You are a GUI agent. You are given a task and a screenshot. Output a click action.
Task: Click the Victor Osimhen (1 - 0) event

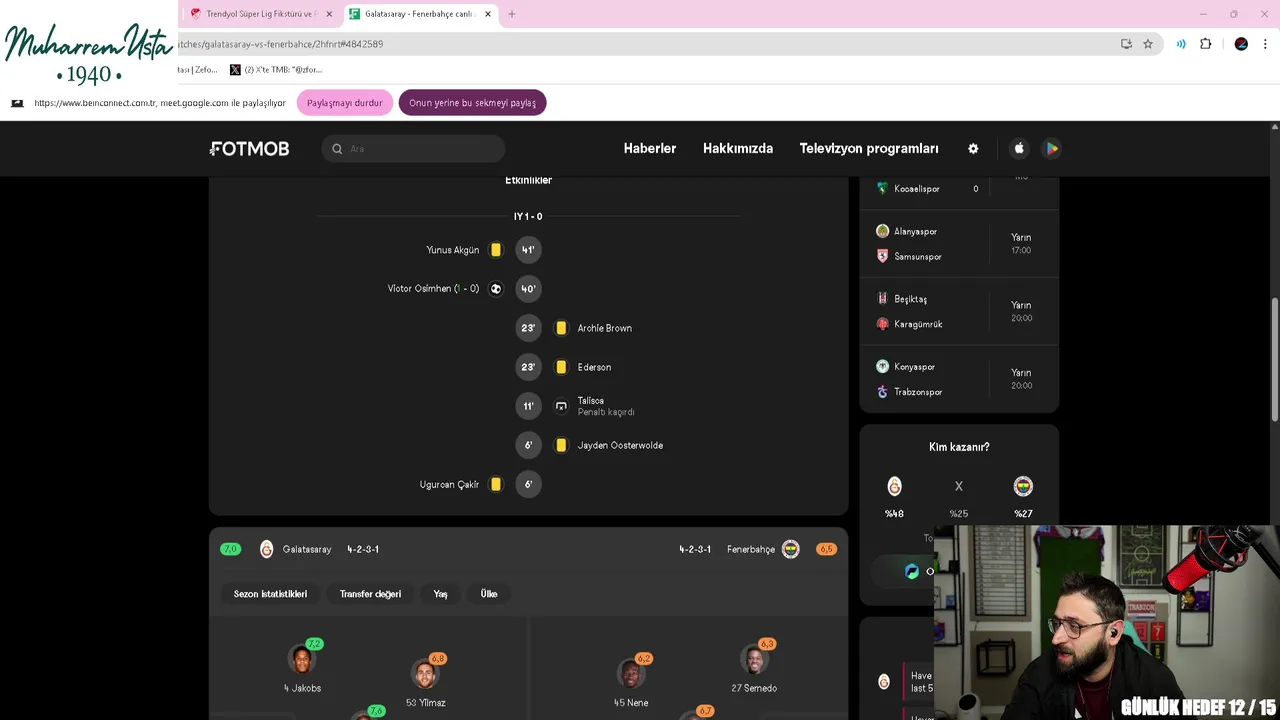[x=433, y=289]
